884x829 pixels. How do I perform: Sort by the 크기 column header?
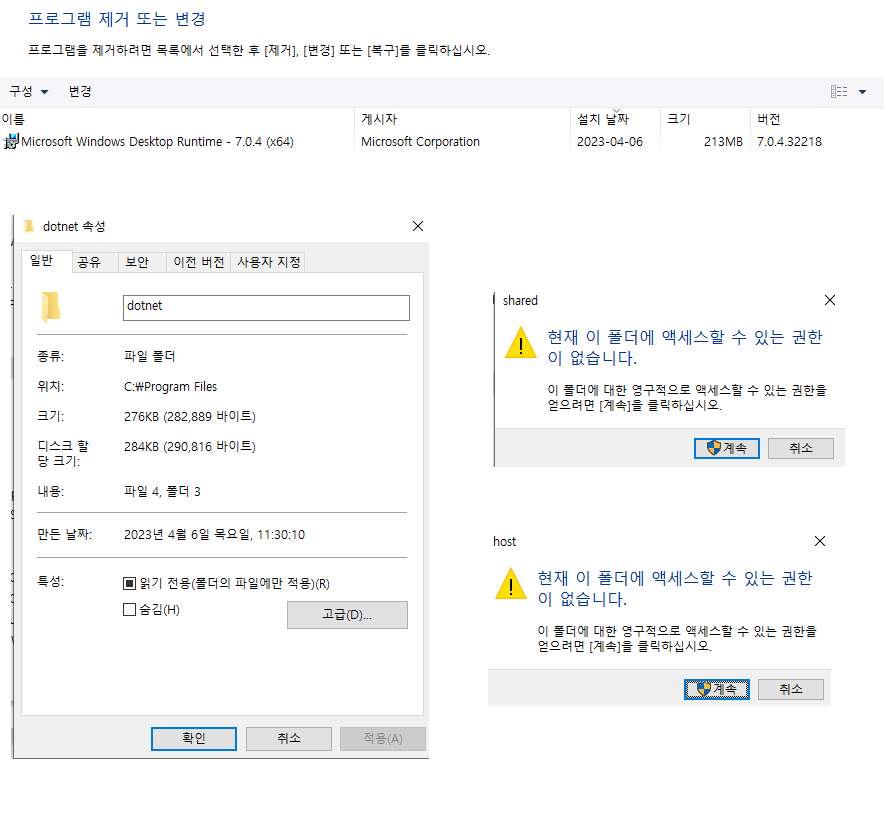[705, 119]
